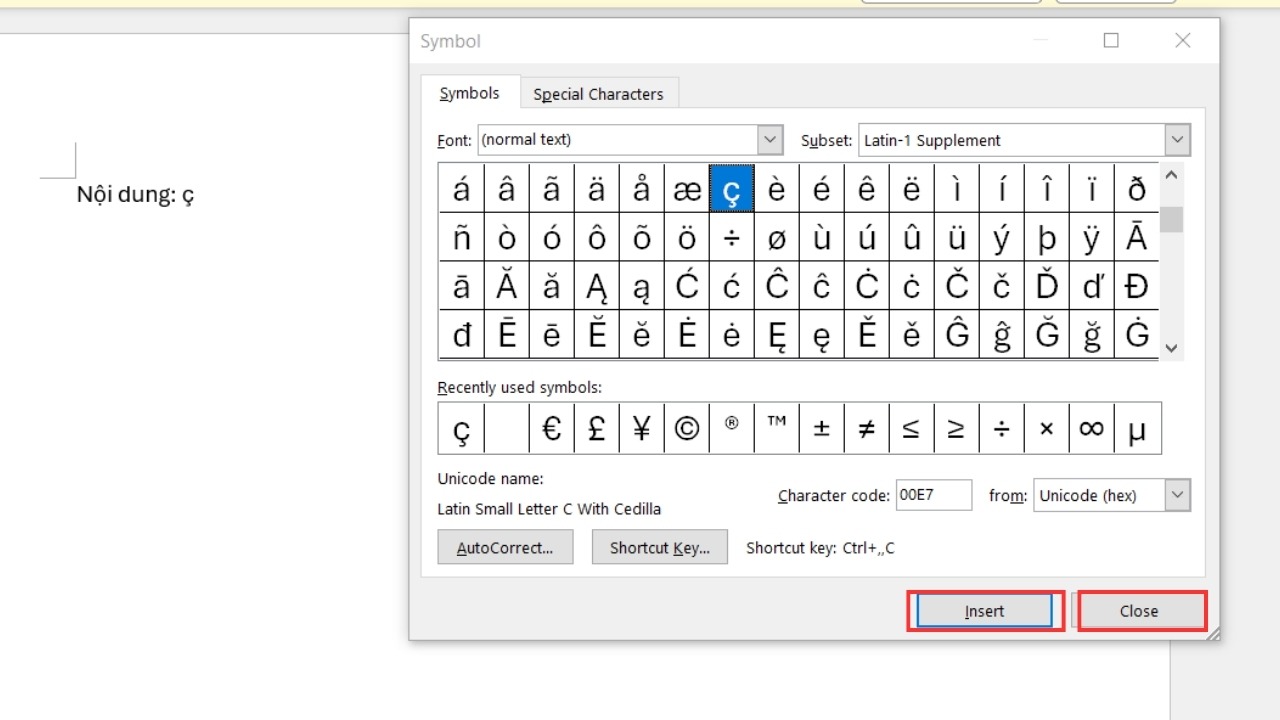Select the multiplication × symbol
Image resolution: width=1280 pixels, height=720 pixels.
point(1046,428)
